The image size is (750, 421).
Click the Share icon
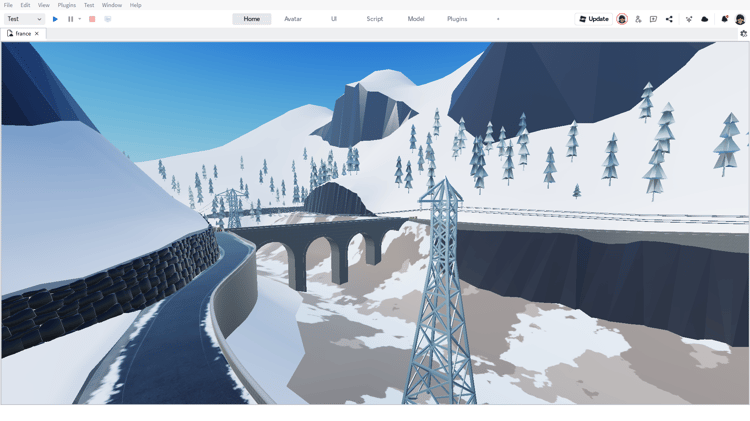(669, 19)
